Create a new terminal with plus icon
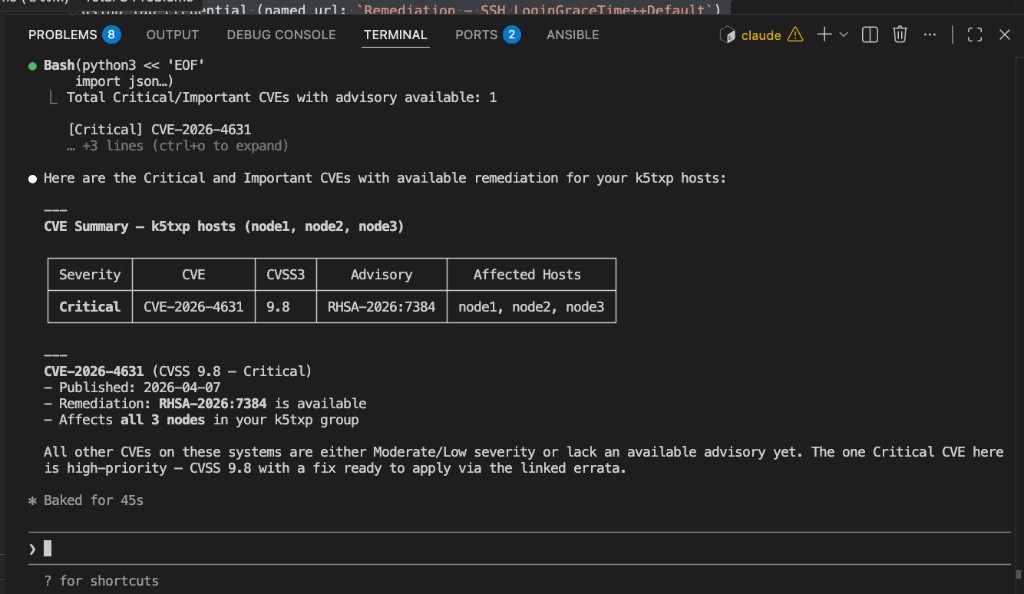Screen dimensions: 1024x594 824,34
